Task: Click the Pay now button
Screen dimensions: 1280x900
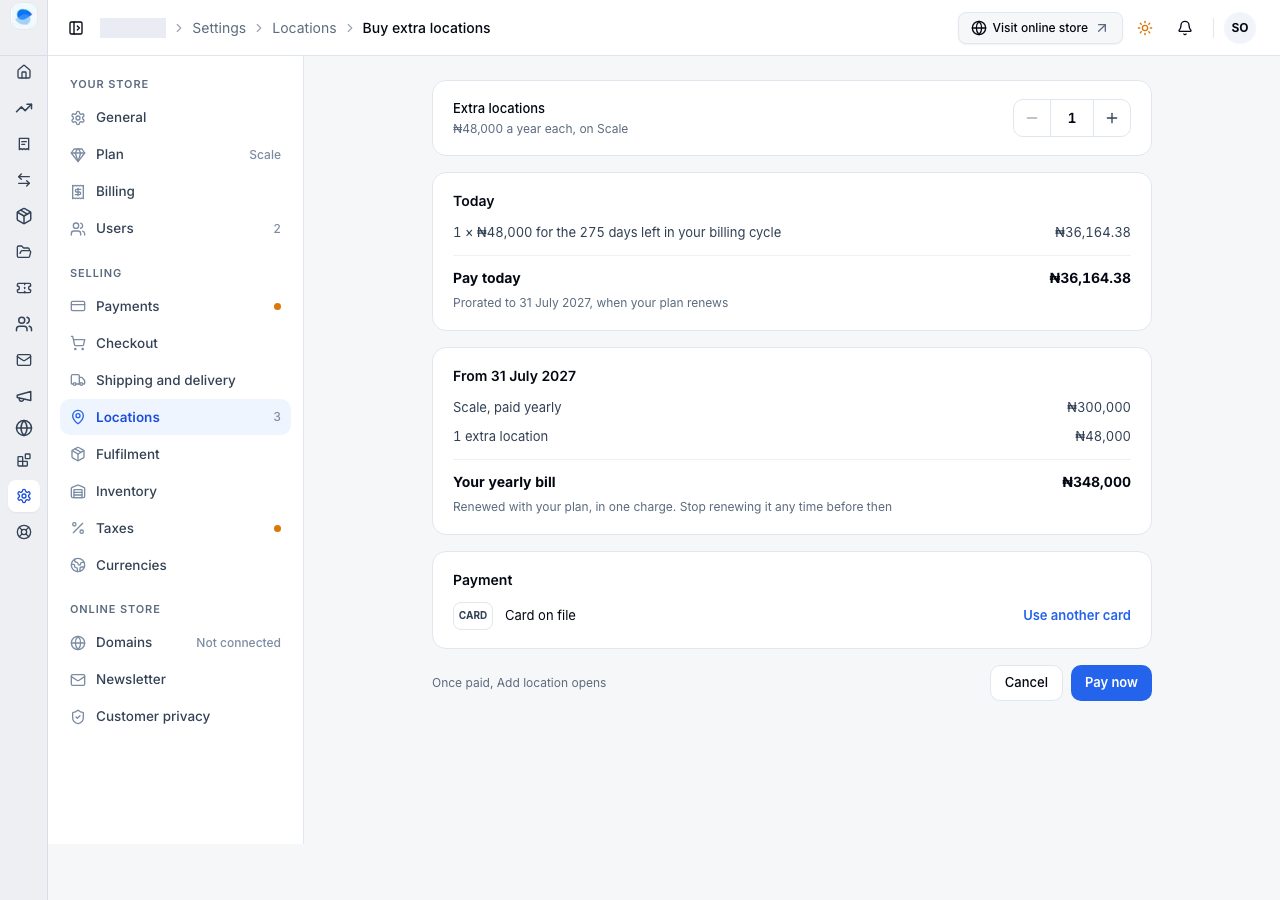Action: [x=1111, y=683]
